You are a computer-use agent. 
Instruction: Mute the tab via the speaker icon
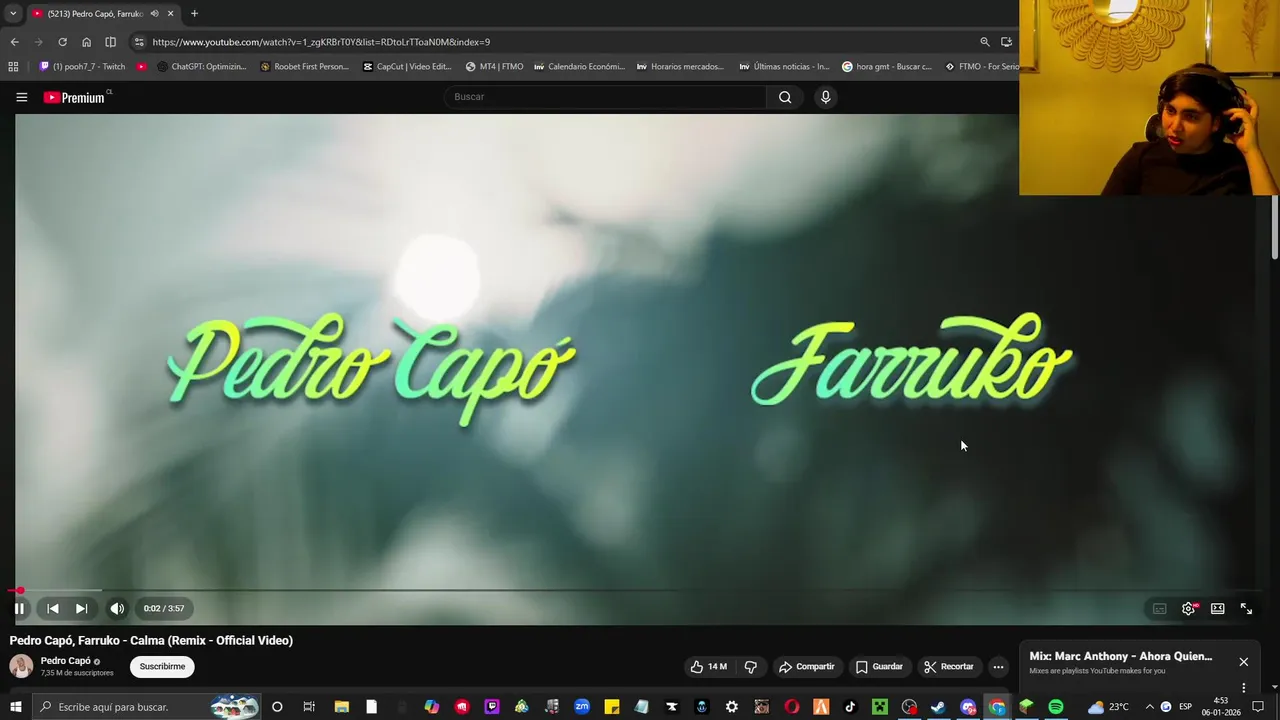(154, 13)
